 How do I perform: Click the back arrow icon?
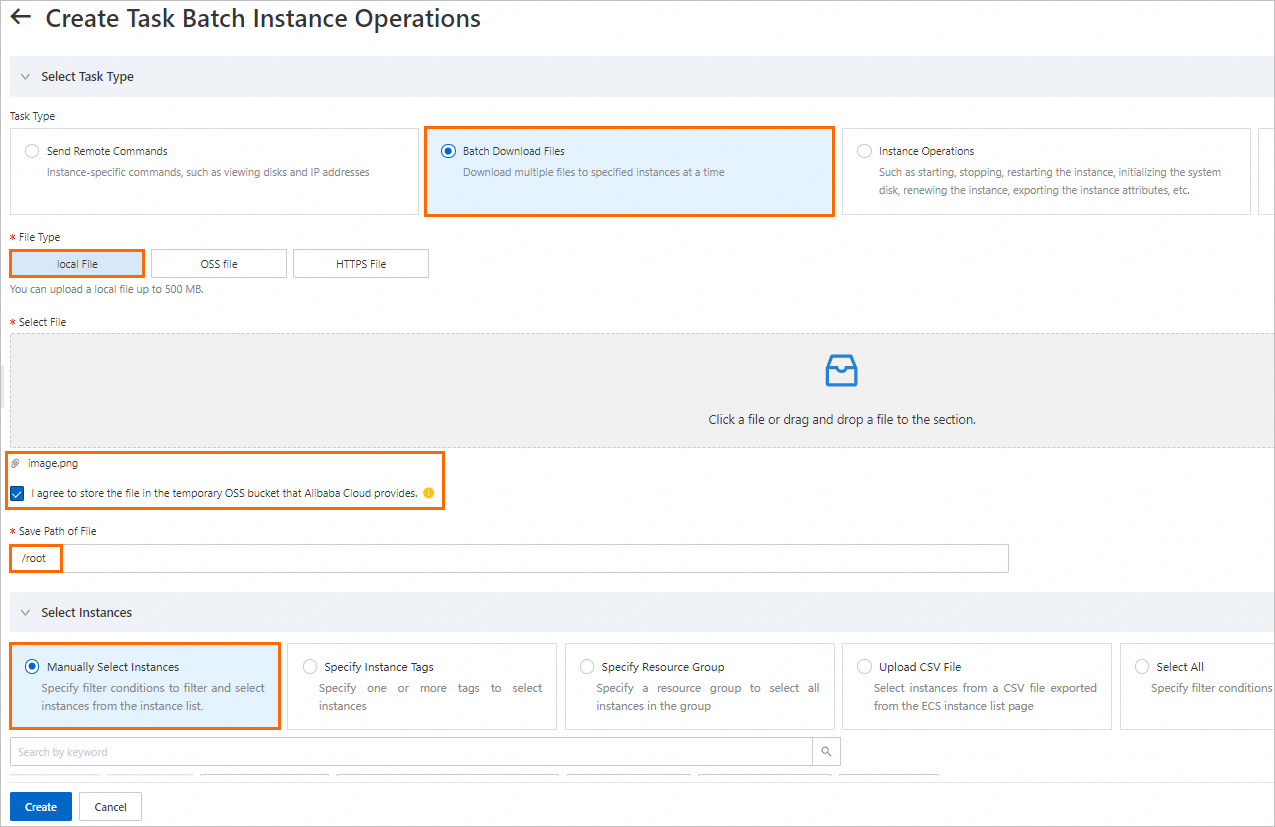tap(20, 18)
